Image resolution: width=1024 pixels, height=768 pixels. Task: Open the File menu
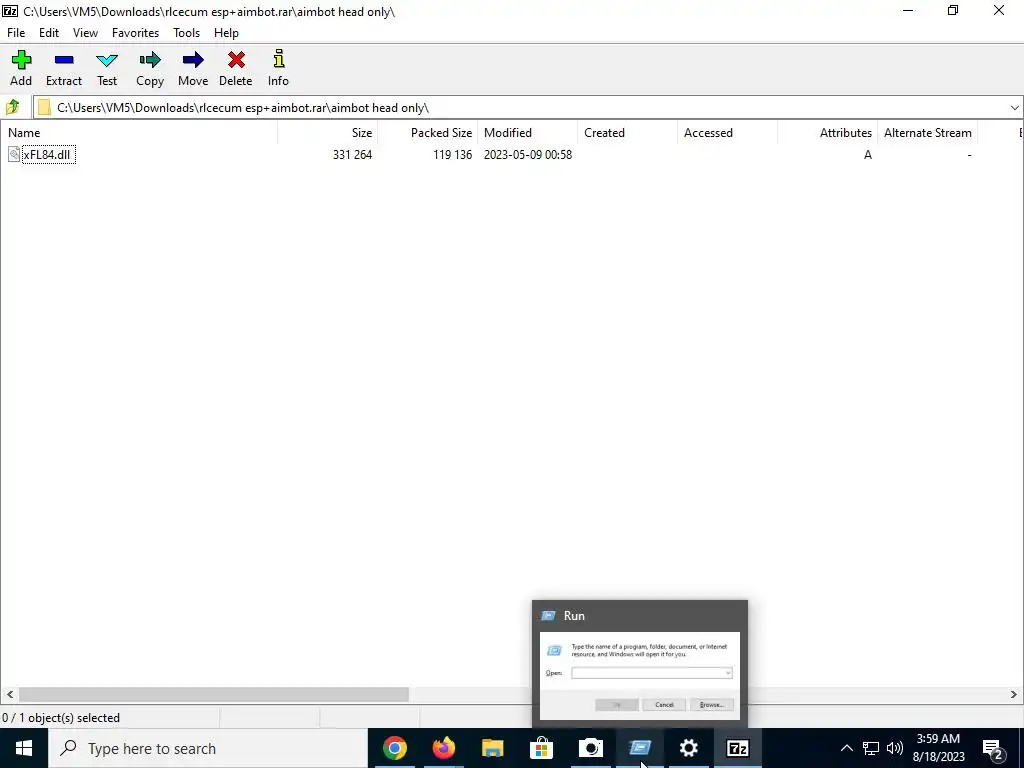coord(16,33)
